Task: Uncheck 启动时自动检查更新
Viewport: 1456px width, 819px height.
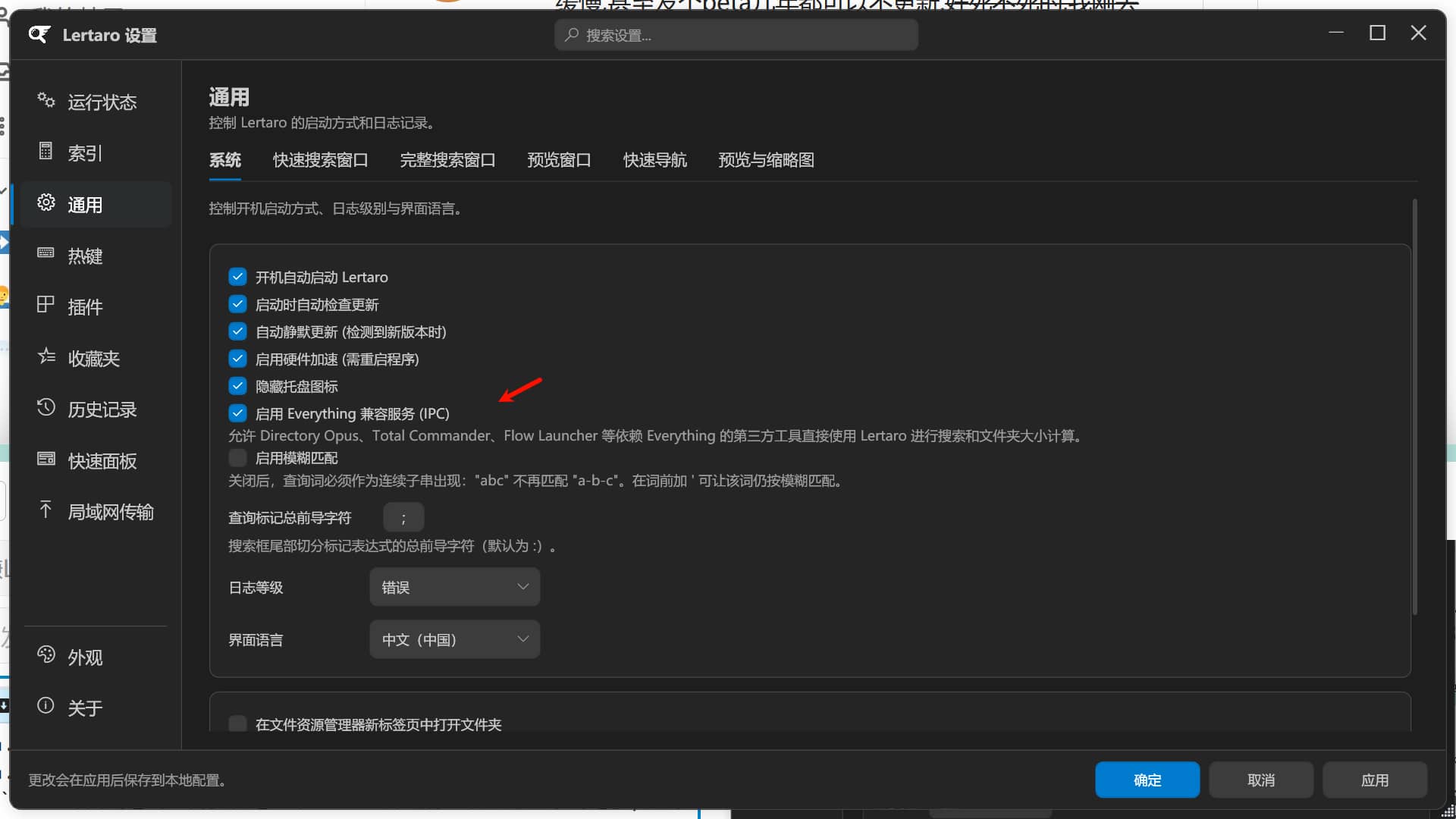Action: click(x=237, y=304)
